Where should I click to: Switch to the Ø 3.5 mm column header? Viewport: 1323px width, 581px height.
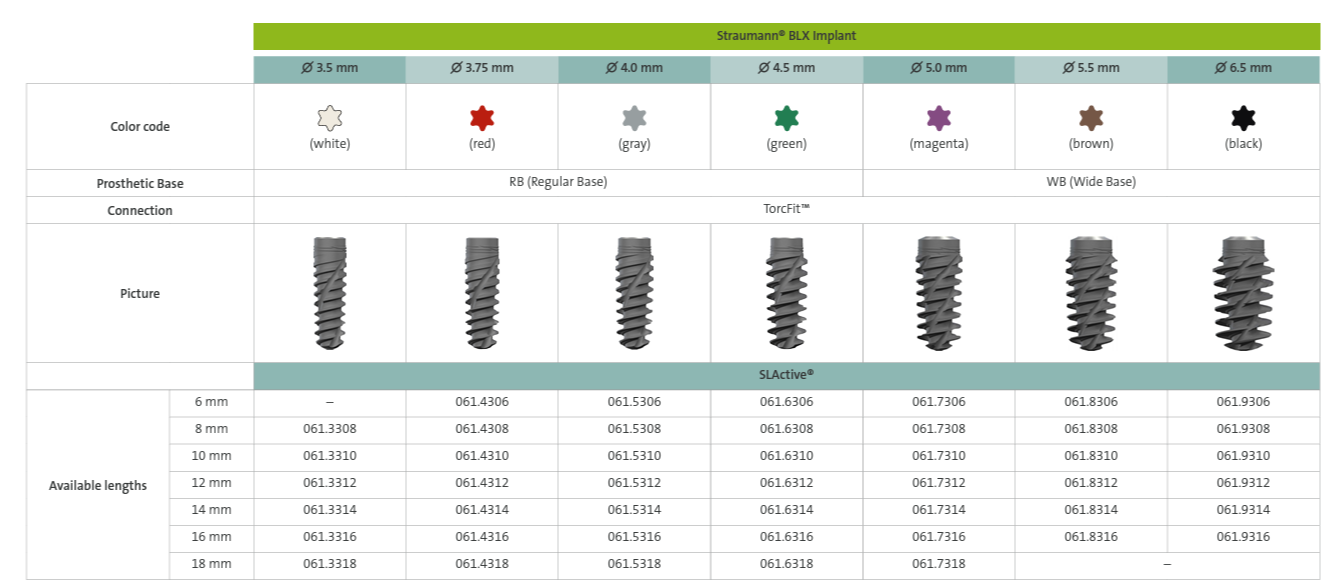330,68
